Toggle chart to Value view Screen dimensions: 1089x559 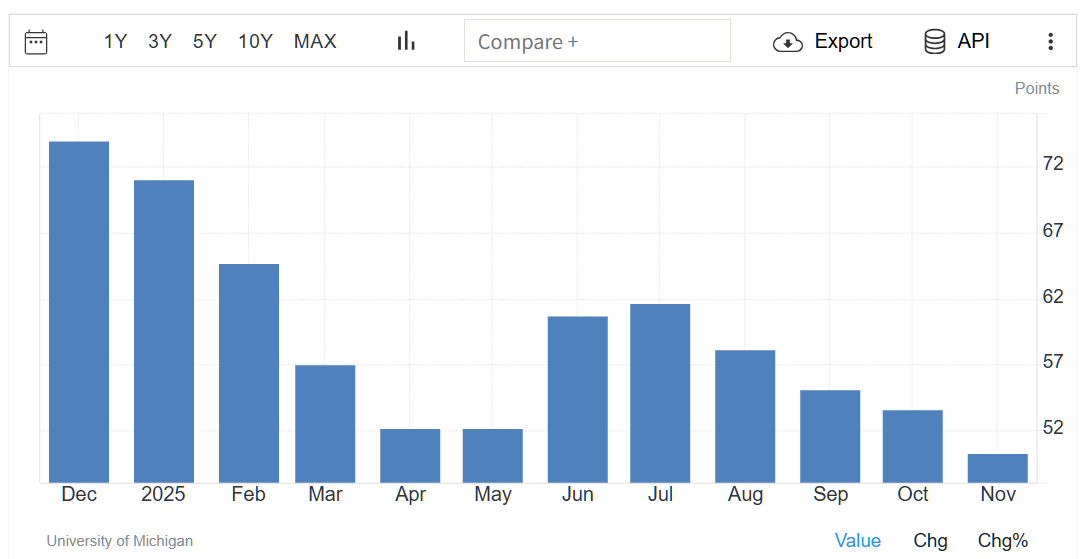point(857,540)
